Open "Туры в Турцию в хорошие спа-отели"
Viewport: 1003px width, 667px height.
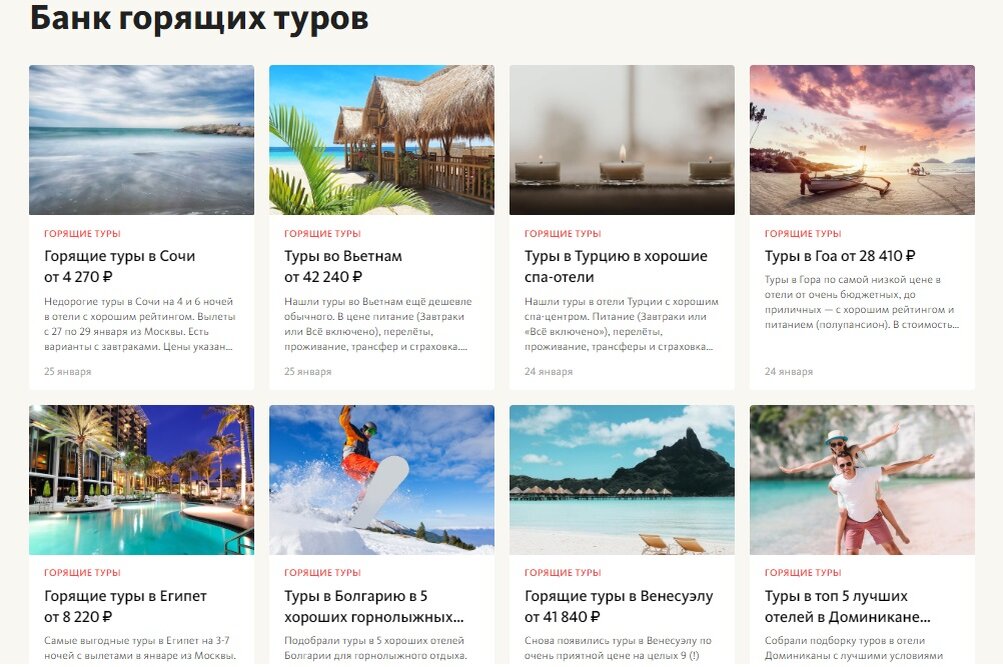coord(616,265)
